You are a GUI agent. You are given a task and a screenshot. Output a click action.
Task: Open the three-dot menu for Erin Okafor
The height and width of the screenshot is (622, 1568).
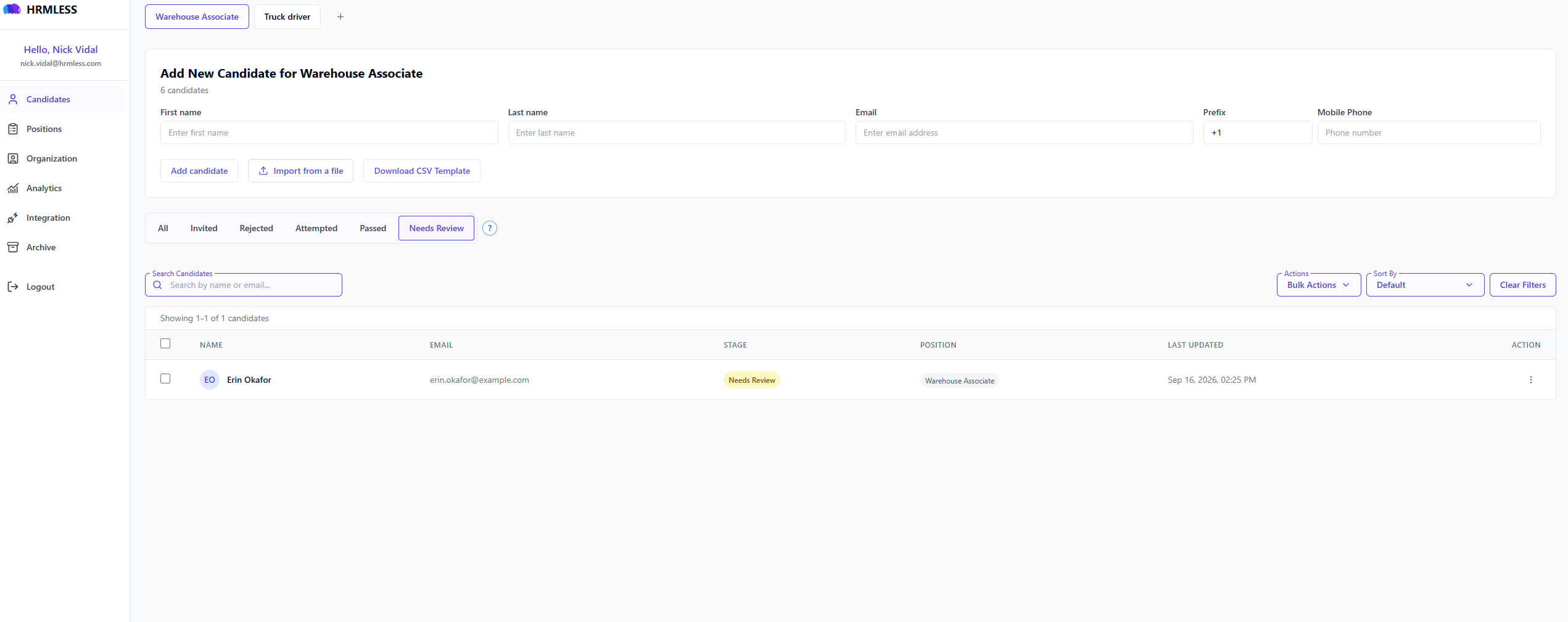[x=1530, y=380]
